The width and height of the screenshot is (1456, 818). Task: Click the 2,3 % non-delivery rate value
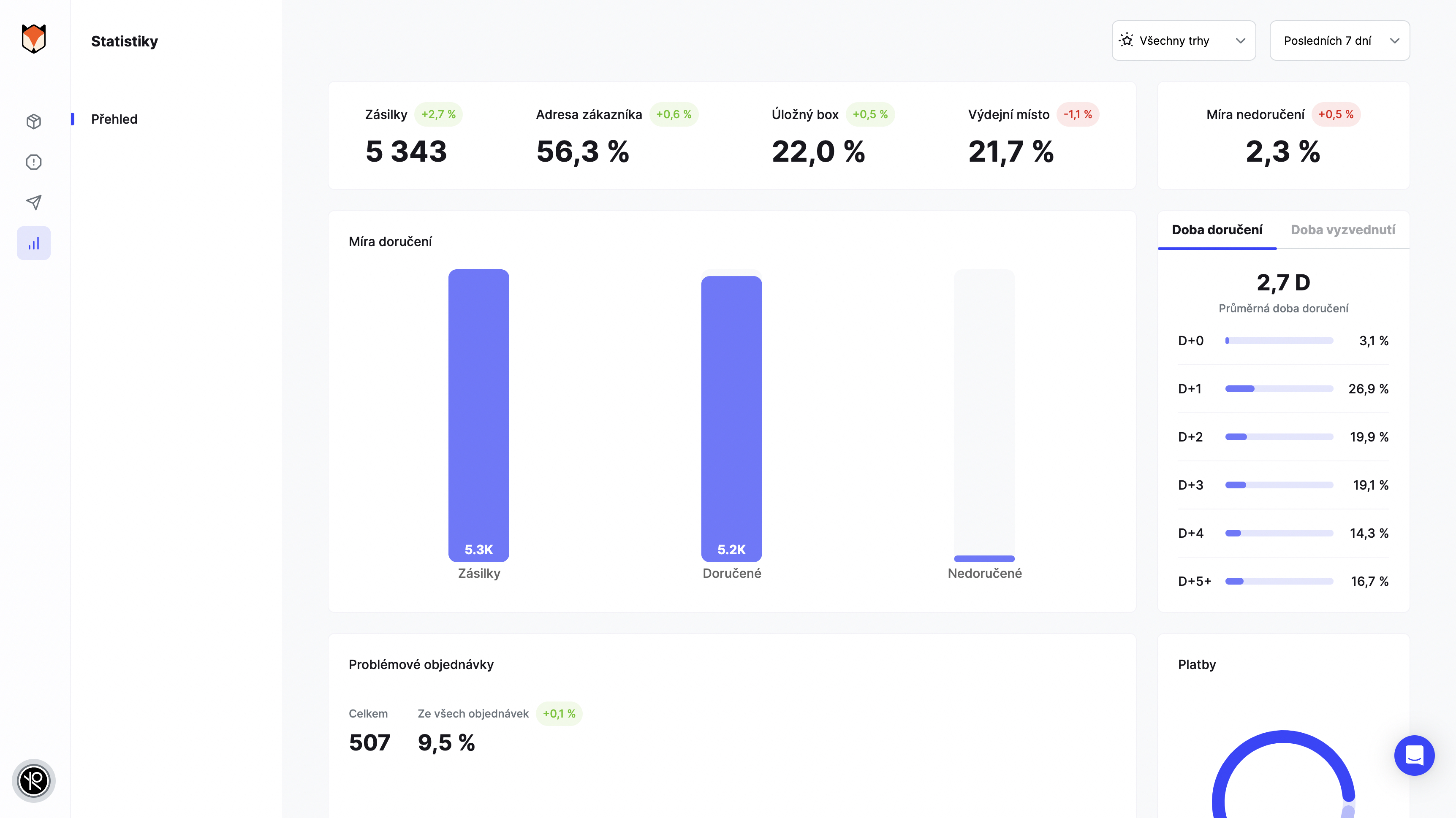coord(1283,152)
